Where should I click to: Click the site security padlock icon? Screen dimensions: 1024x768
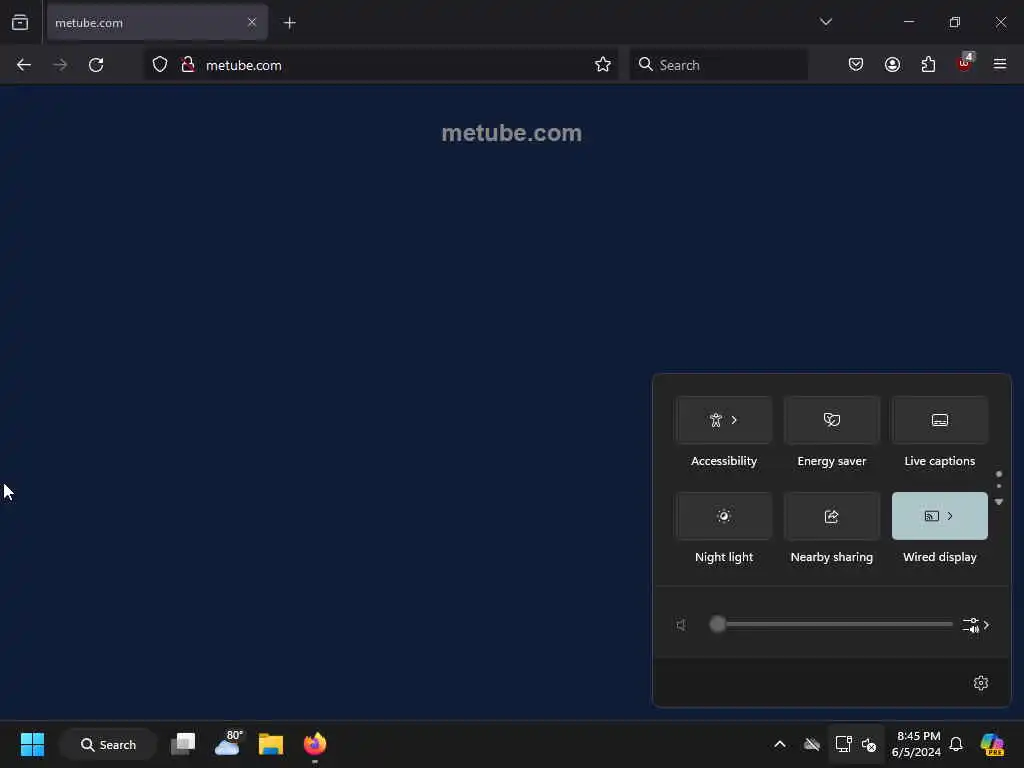[187, 65]
